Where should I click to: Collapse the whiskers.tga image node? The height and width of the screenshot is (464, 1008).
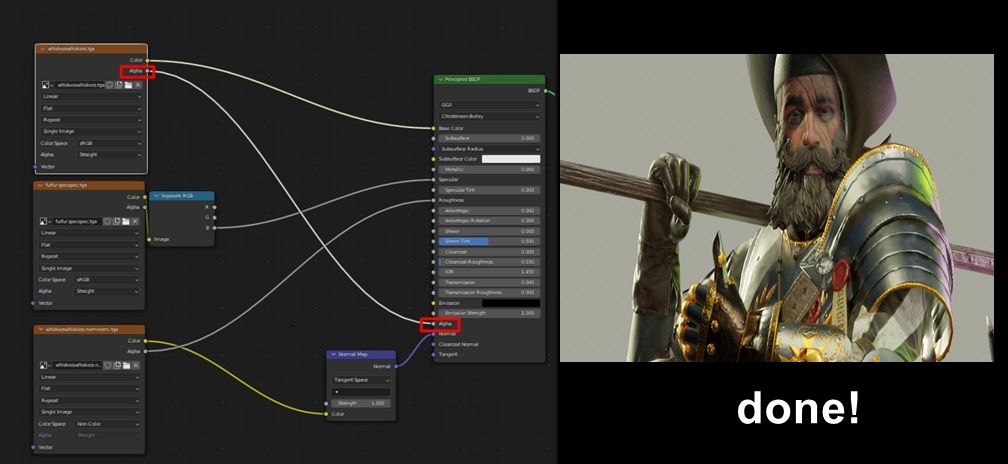(42, 49)
